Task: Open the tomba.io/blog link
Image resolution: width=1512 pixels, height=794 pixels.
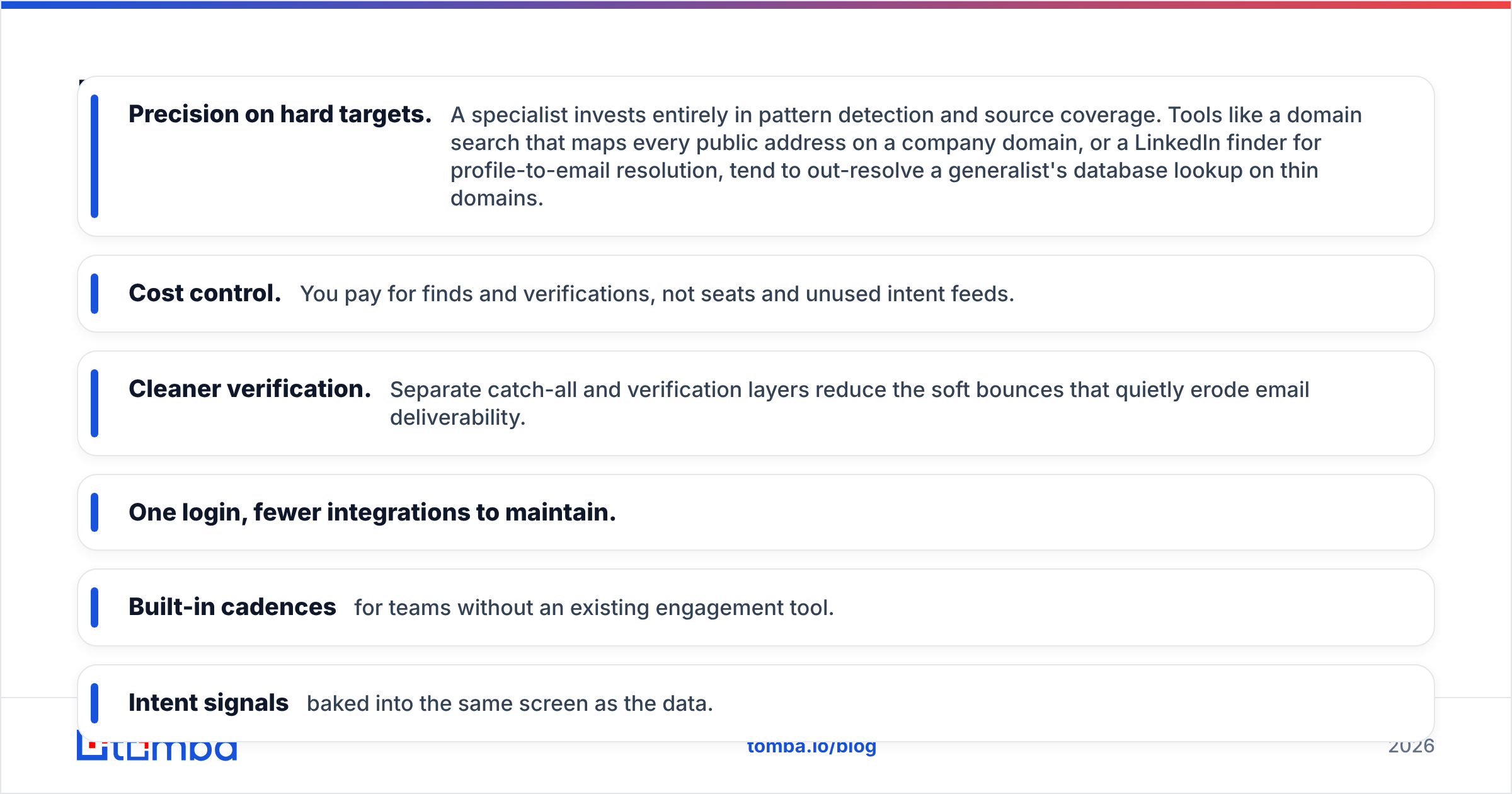Action: (x=811, y=748)
